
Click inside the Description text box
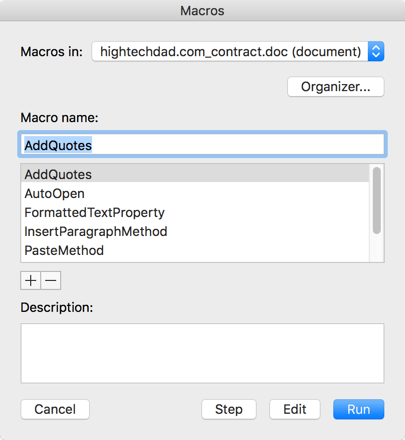pyautogui.click(x=202, y=353)
